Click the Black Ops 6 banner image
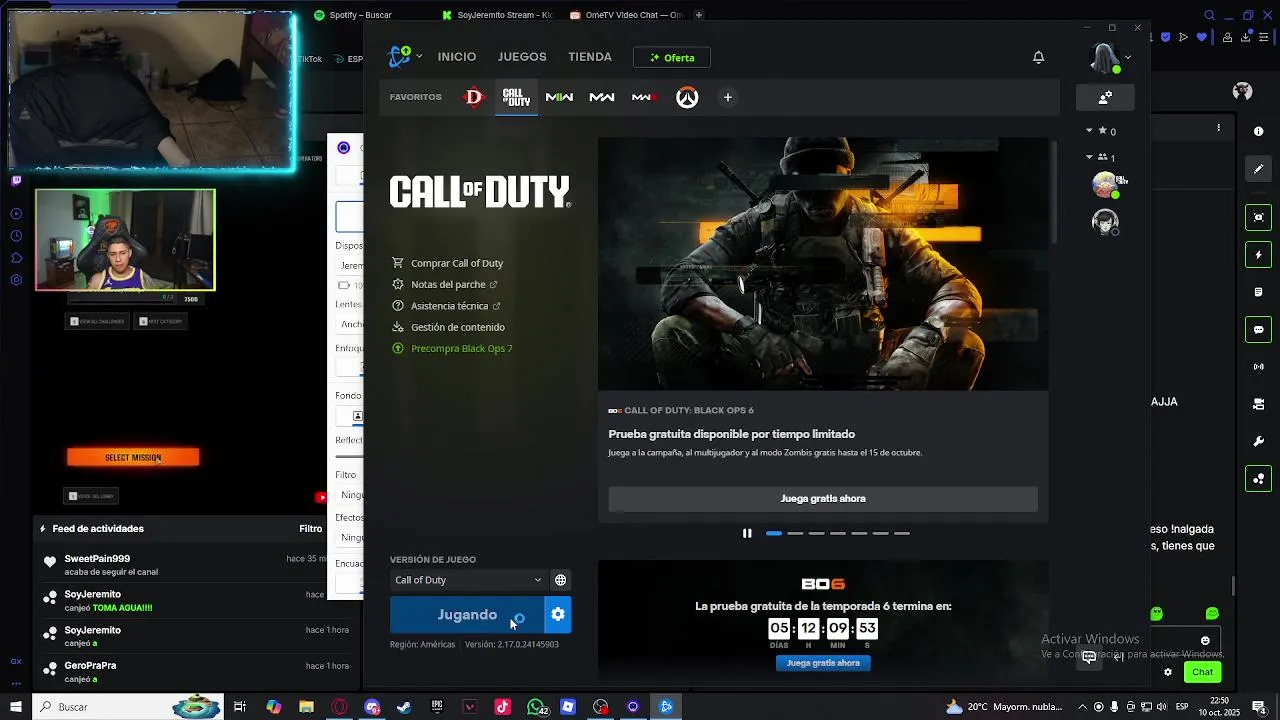The width and height of the screenshot is (1280, 720). tap(823, 264)
